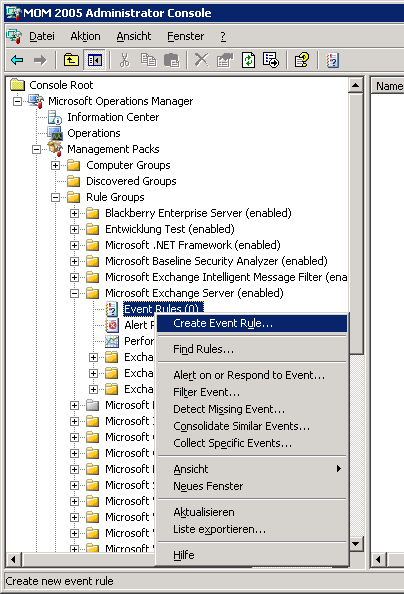404x594 pixels.
Task: Click the new event rule toolbar icon
Action: (x=332, y=60)
